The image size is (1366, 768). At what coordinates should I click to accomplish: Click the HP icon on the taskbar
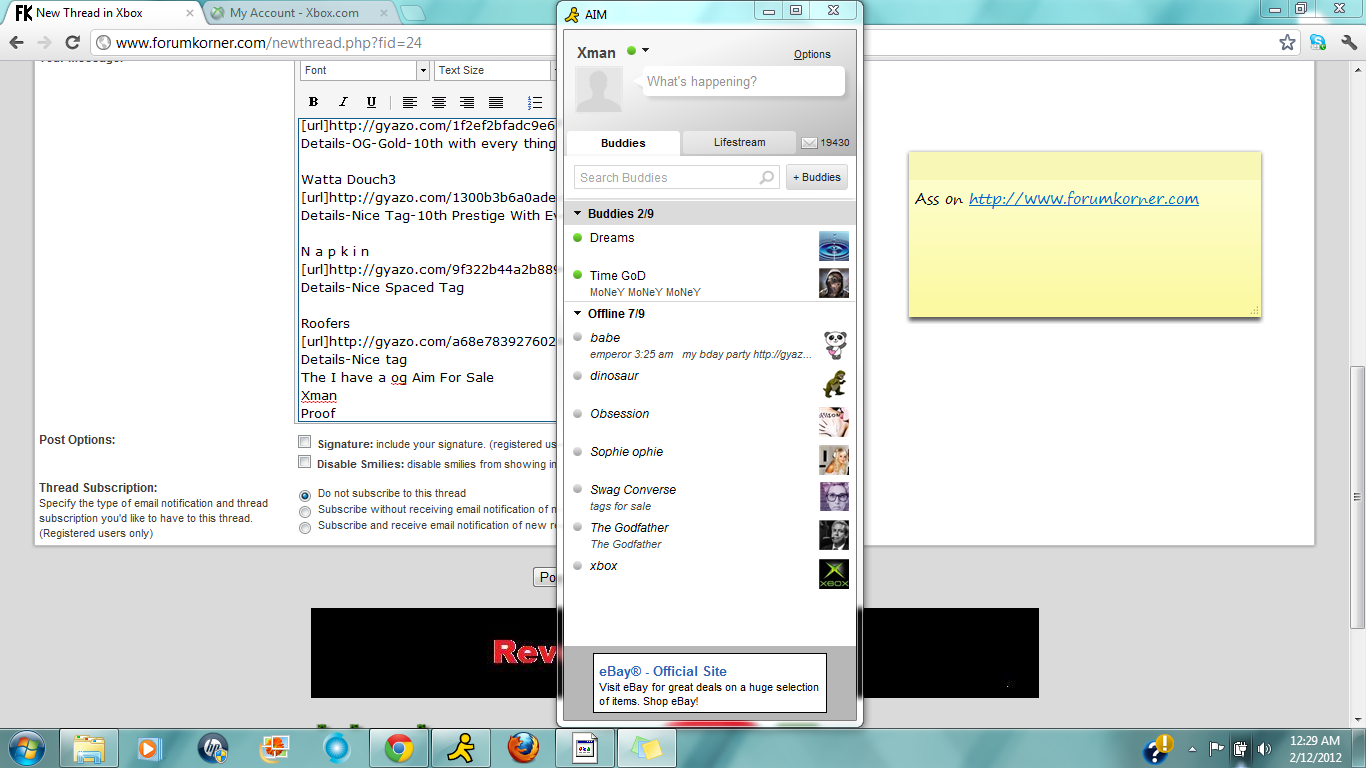(x=213, y=748)
